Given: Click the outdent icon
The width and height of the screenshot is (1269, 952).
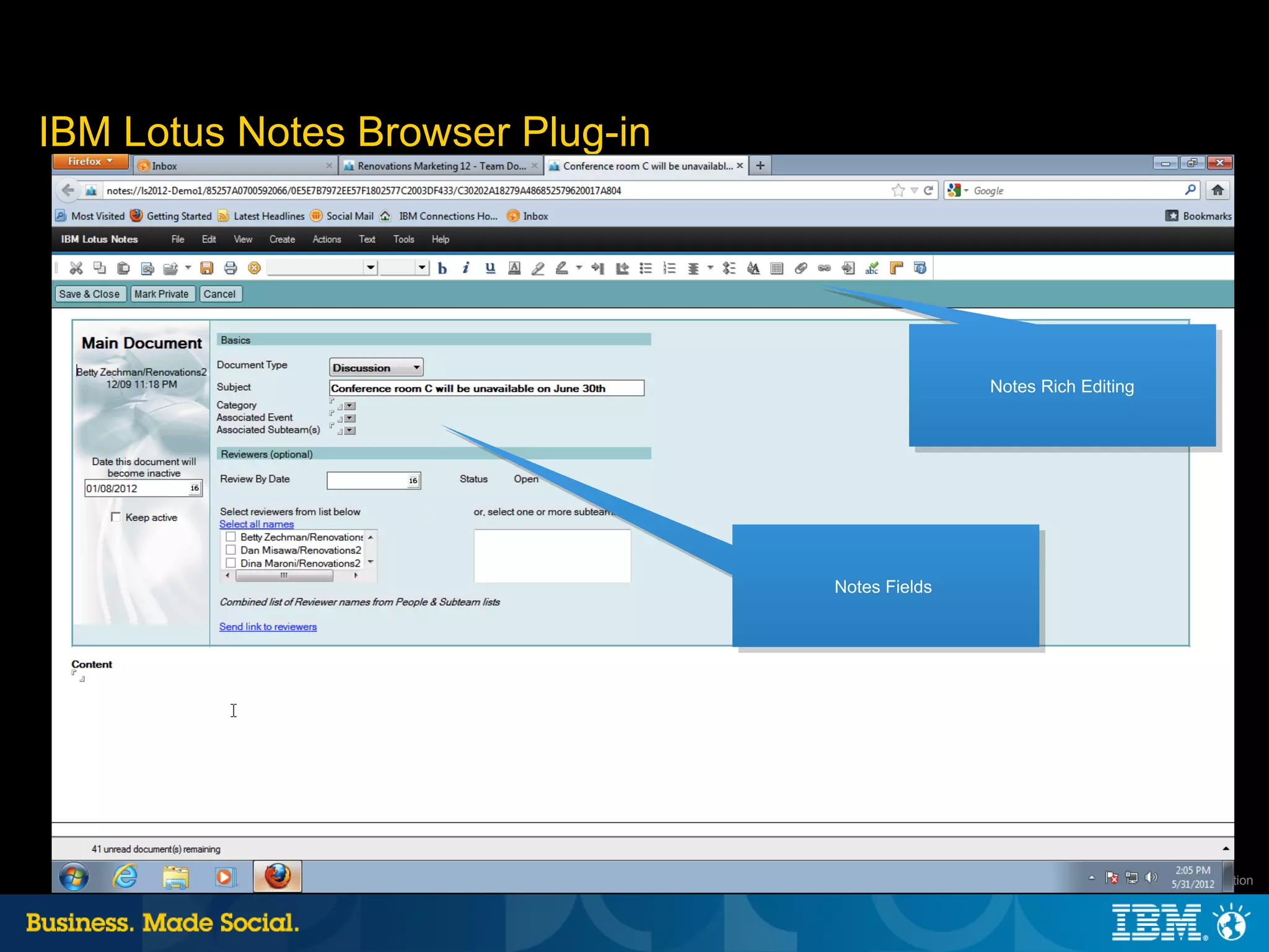Looking at the screenshot, I should pyautogui.click(x=622, y=268).
